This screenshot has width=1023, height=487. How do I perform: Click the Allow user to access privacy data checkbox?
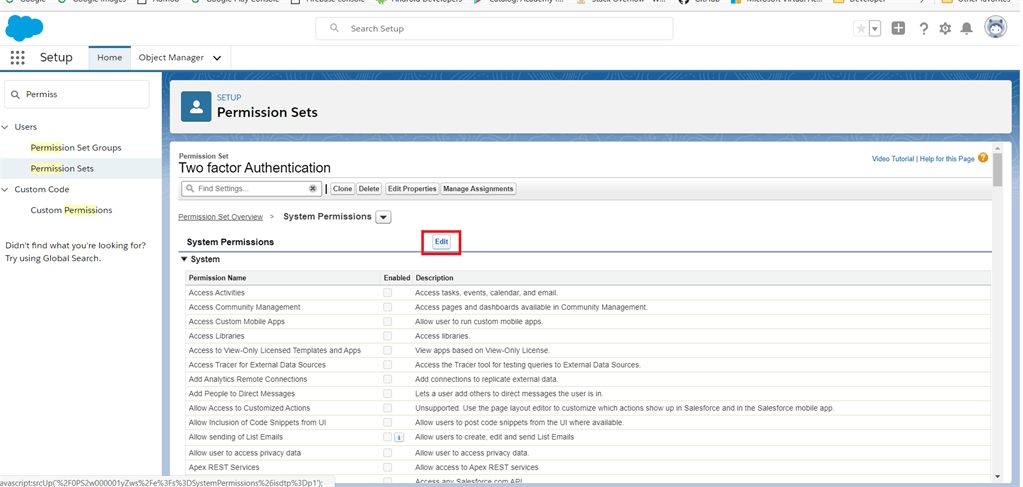pos(388,452)
